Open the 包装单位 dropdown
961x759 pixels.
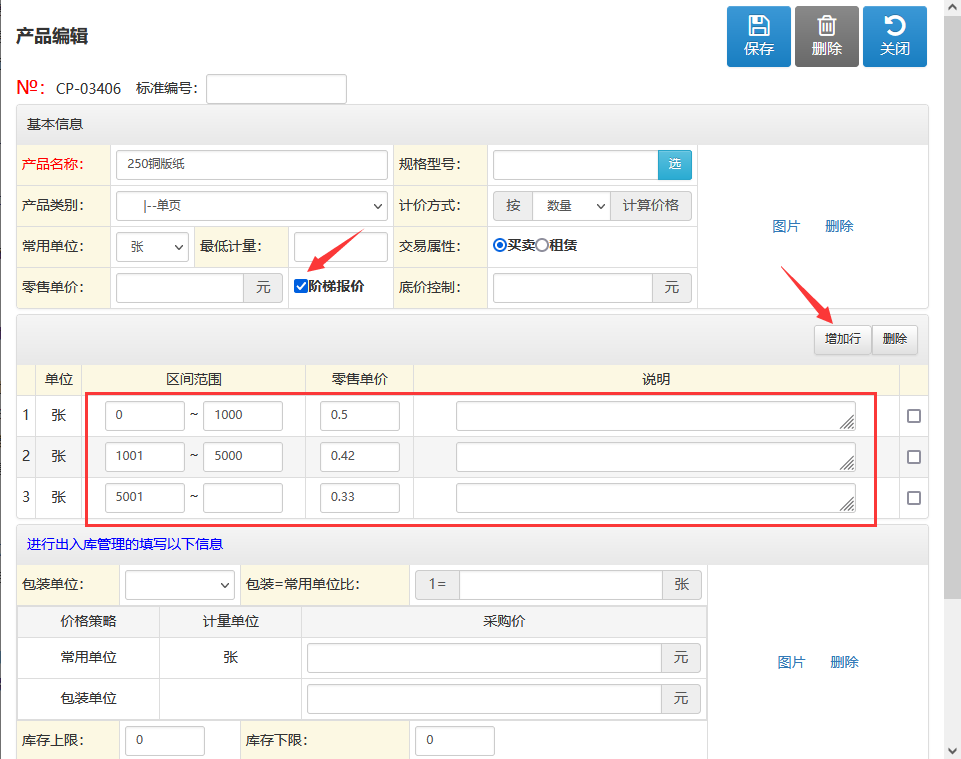(180, 585)
